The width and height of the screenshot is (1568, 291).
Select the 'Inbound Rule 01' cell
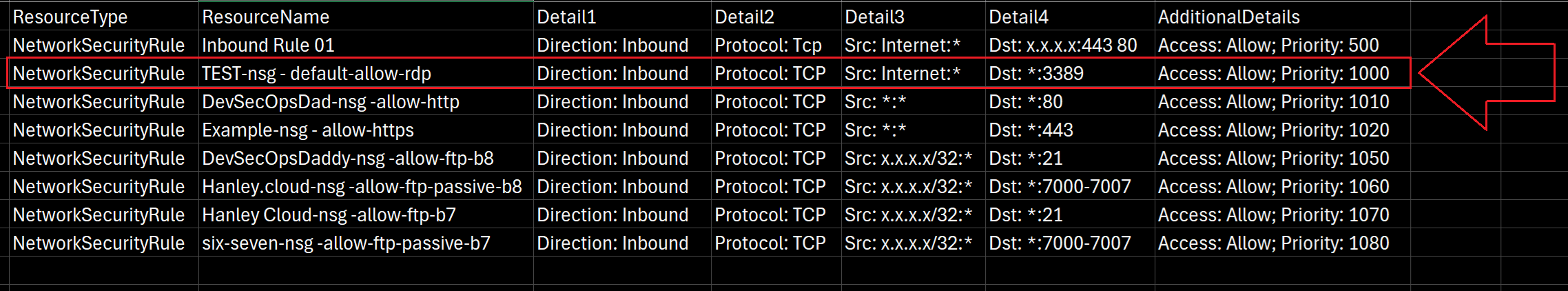pyautogui.click(x=268, y=45)
